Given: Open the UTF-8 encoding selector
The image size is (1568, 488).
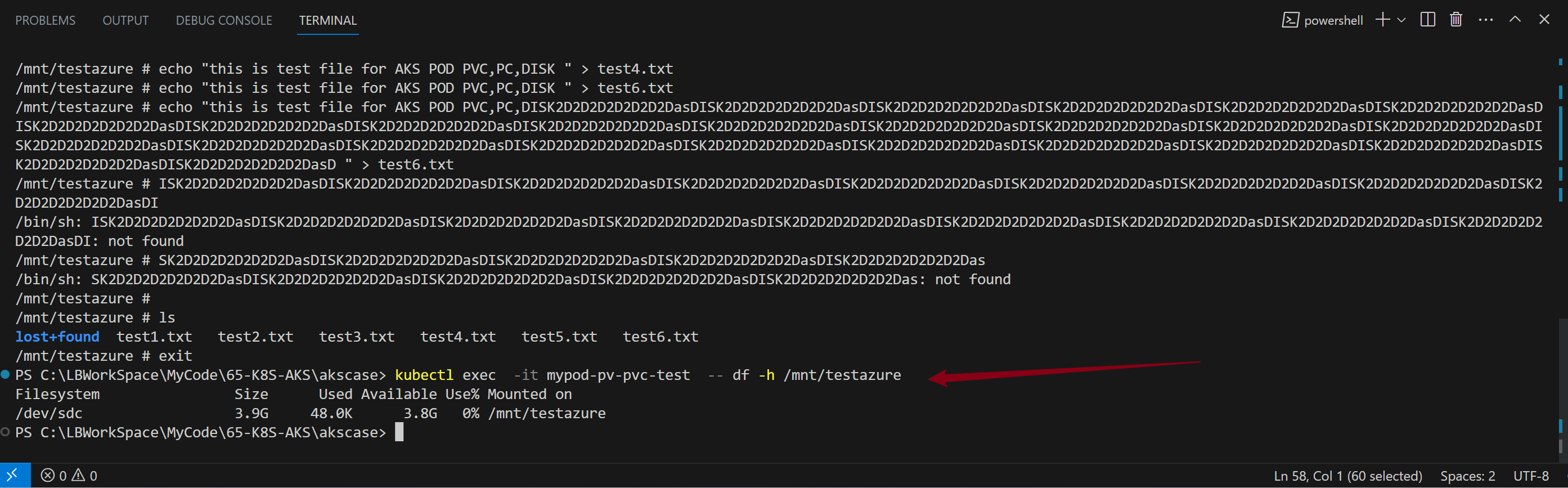Looking at the screenshot, I should [1531, 476].
